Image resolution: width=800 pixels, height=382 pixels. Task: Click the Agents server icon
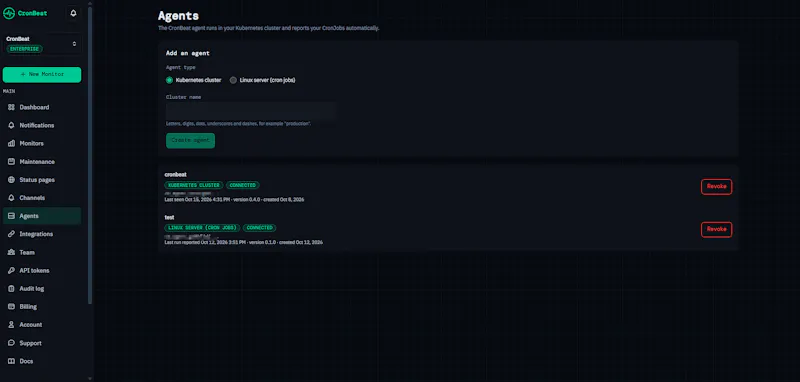pyautogui.click(x=11, y=216)
